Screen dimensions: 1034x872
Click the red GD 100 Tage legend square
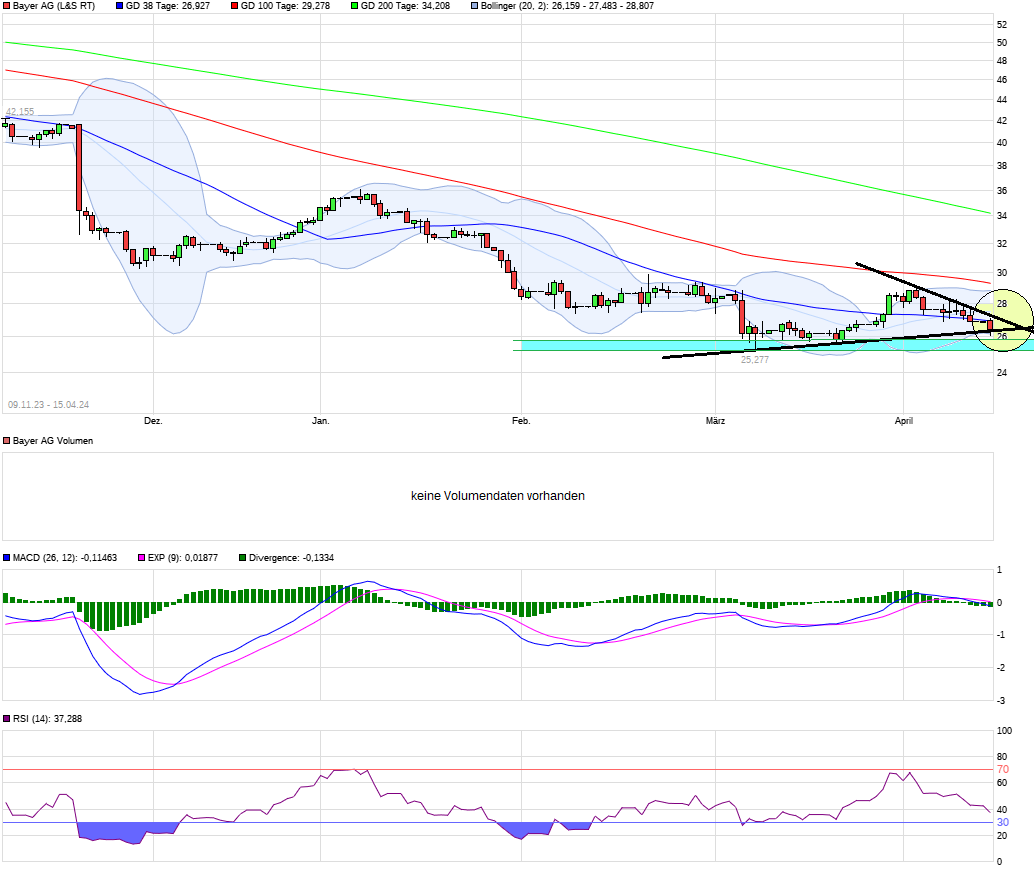(x=233, y=7)
